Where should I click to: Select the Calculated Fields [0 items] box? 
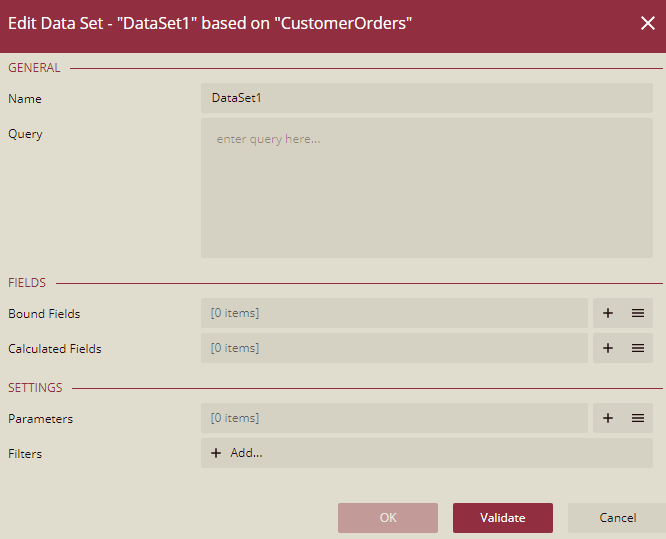coord(395,348)
